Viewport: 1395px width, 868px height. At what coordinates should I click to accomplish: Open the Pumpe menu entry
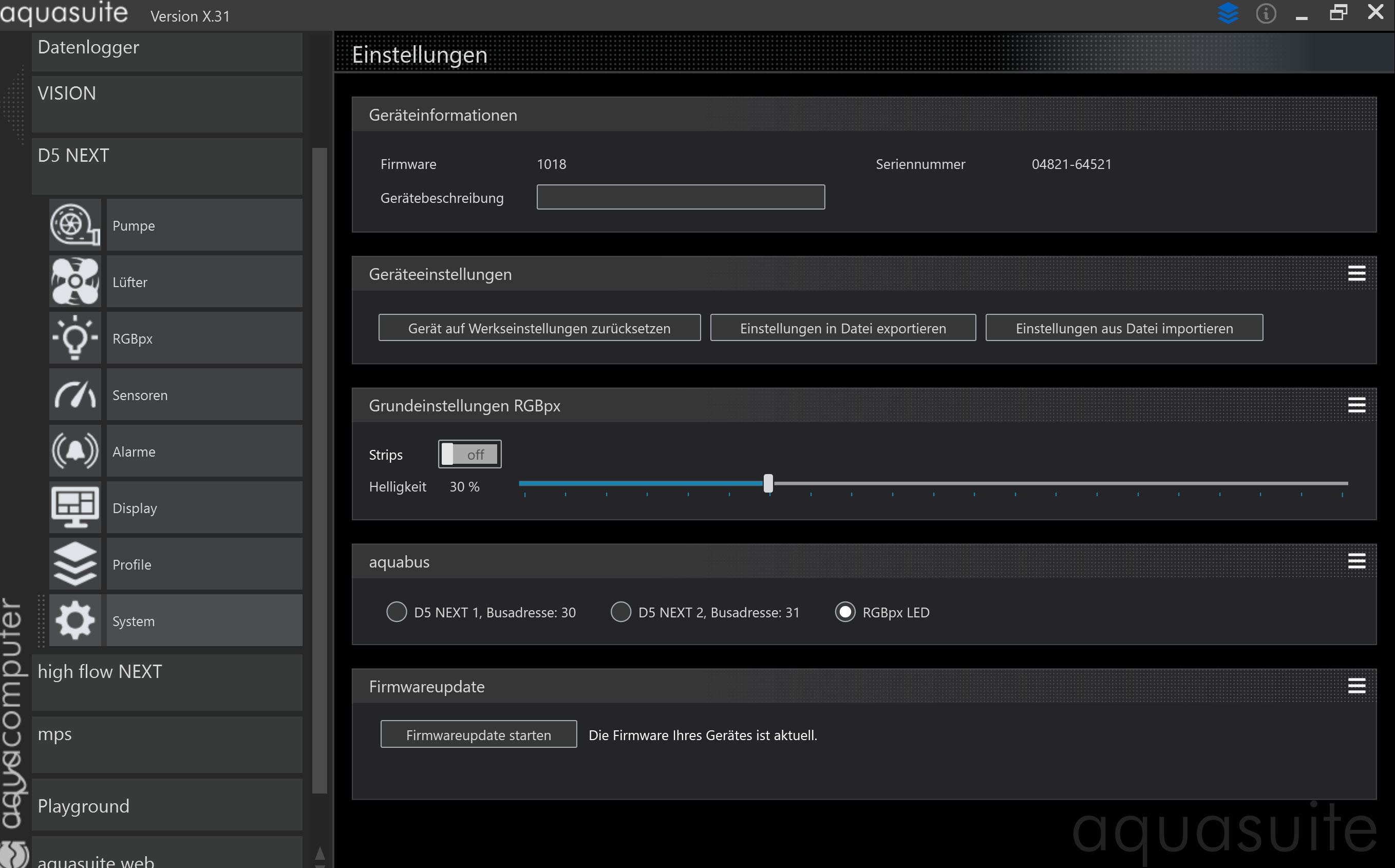click(204, 224)
